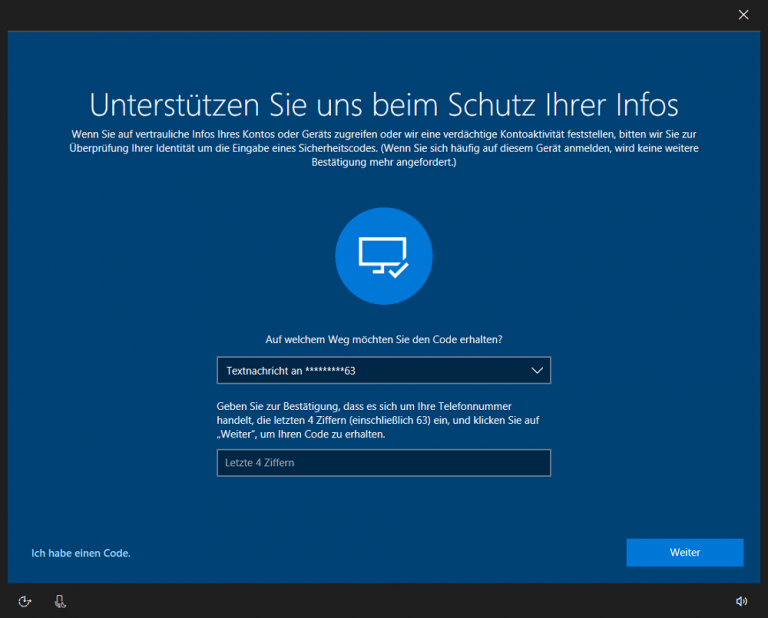Open the Ease of Access icon

(24, 601)
